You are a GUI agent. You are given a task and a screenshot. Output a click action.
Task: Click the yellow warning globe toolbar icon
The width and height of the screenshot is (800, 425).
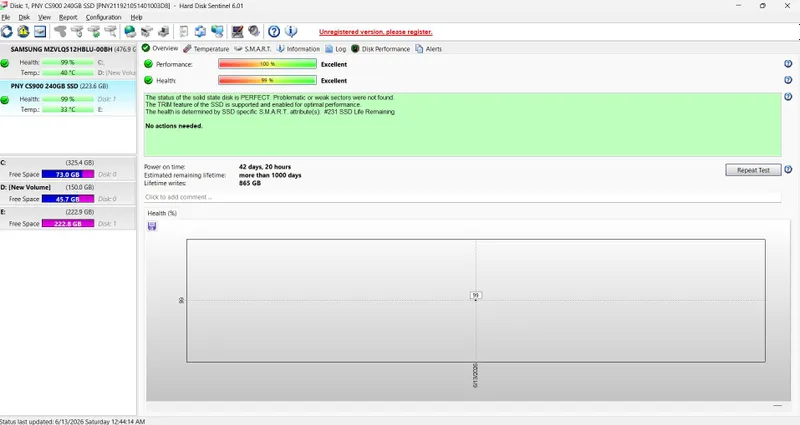pos(23,32)
